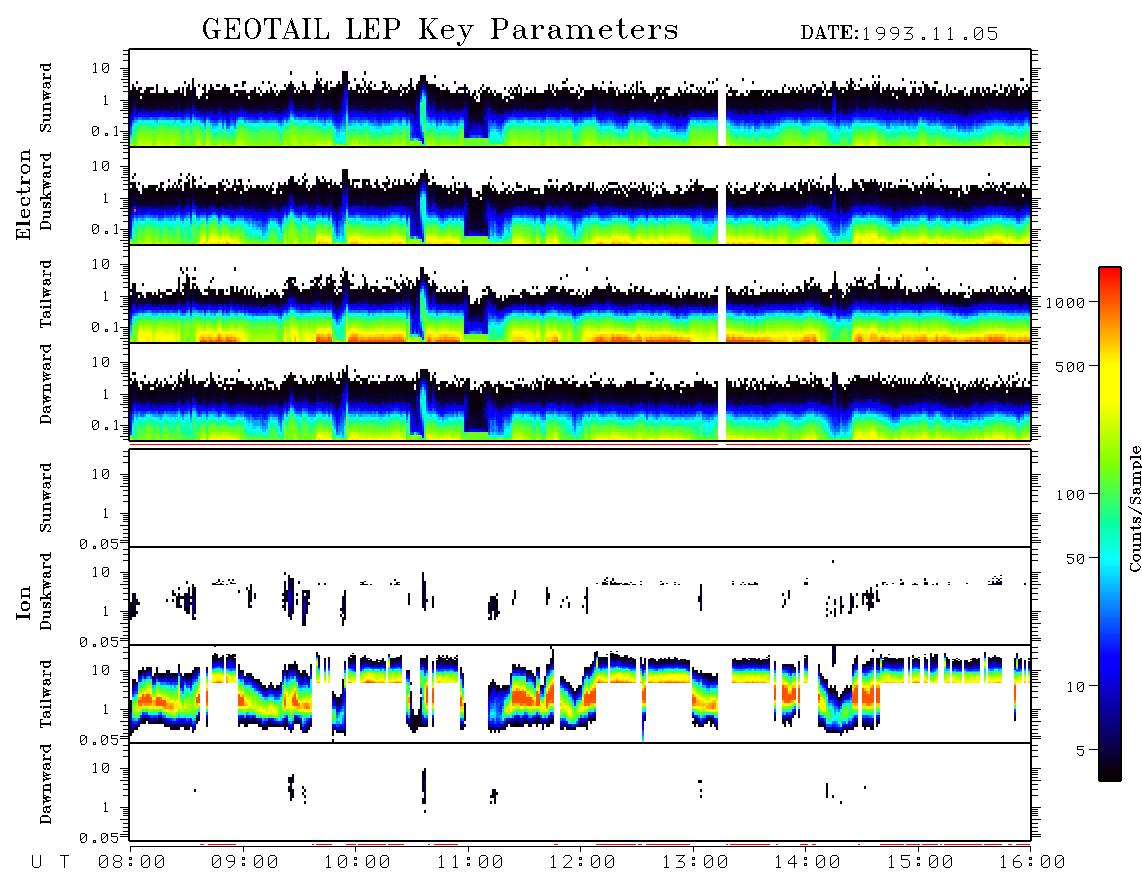Screen dimensions: 1142x880
Task: Click the "50" colorbar tick label
Action: click(x=1075, y=559)
